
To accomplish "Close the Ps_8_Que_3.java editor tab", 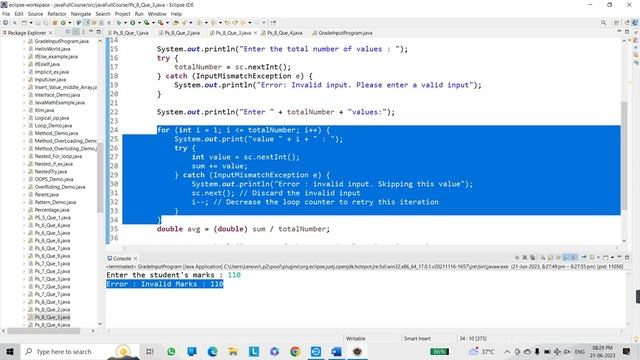I will pos(256,33).
